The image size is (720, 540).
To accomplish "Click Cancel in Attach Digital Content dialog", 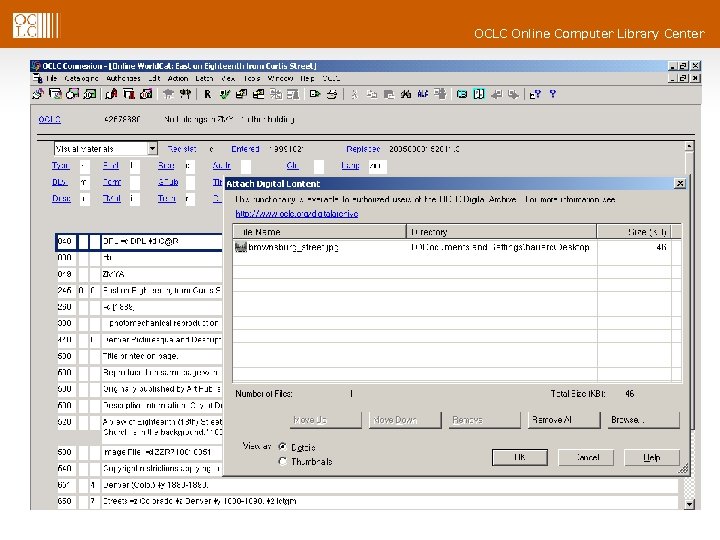I will tap(586, 457).
